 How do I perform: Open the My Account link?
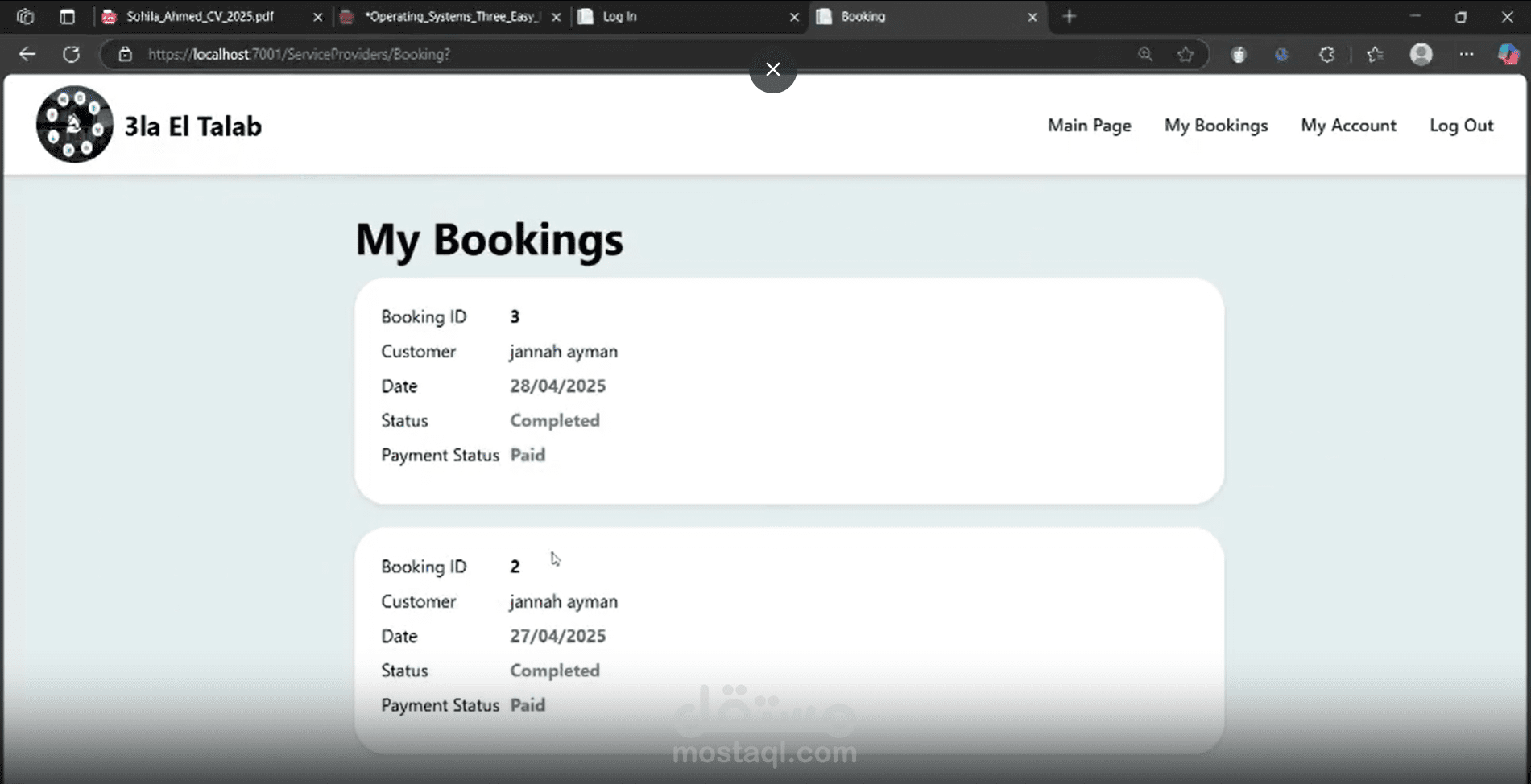[x=1348, y=126]
